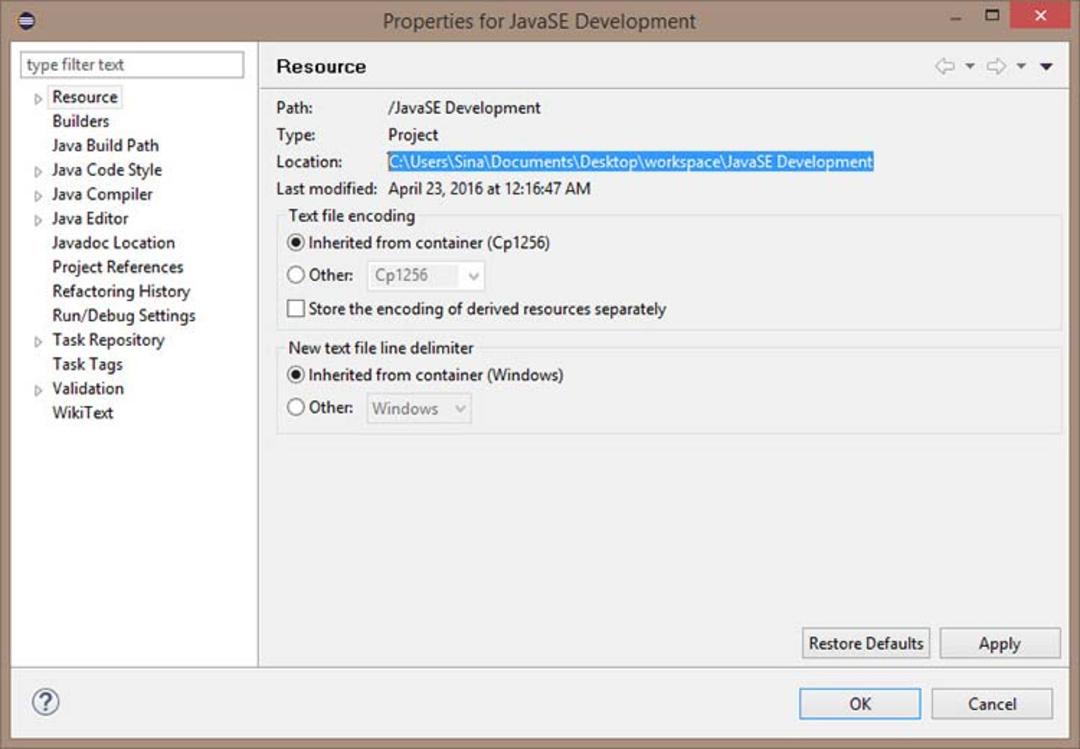Click the Last modified date value
1080x749 pixels.
click(489, 189)
